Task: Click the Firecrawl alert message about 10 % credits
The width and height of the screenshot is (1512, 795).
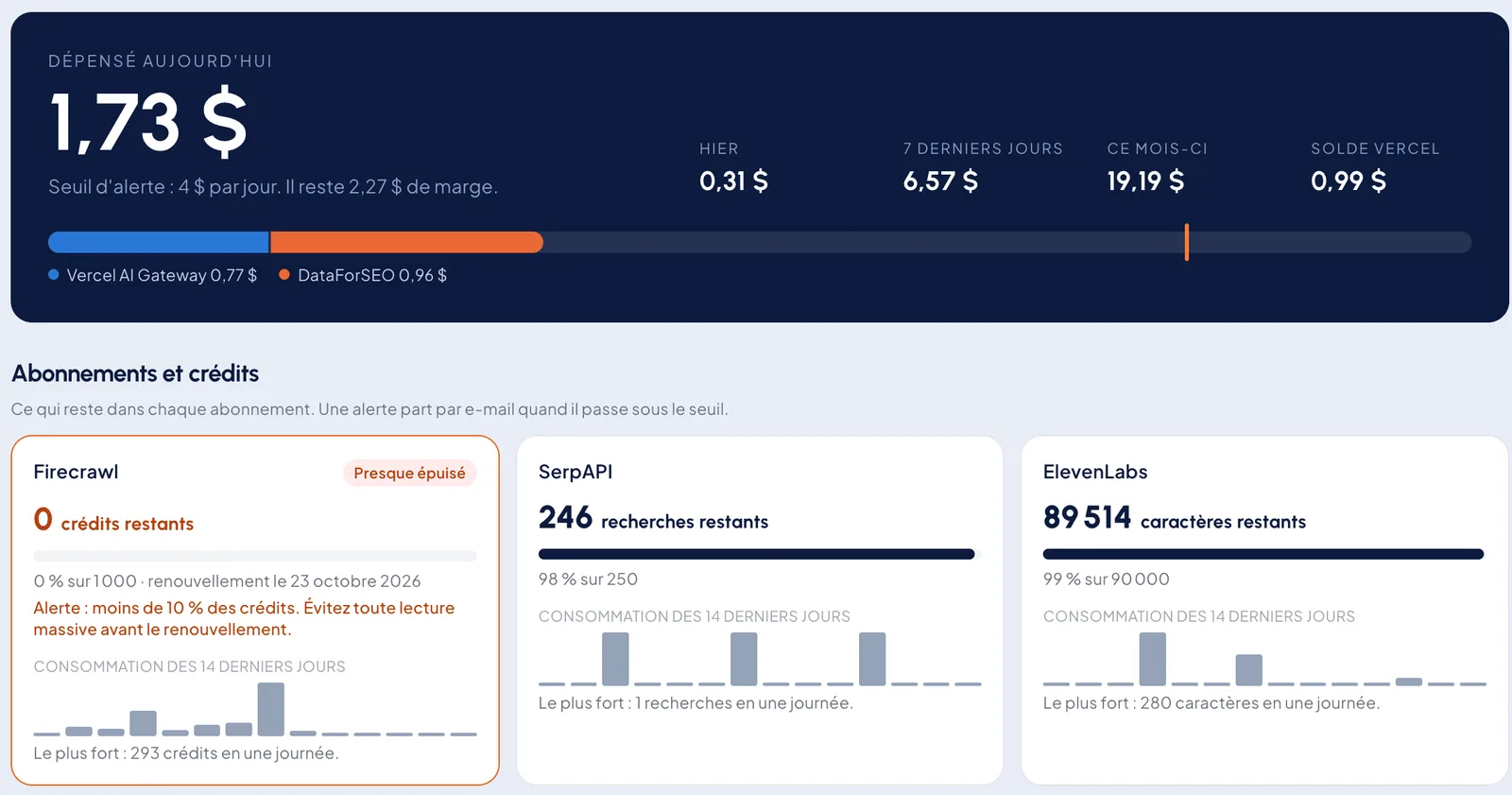Action: 244,618
